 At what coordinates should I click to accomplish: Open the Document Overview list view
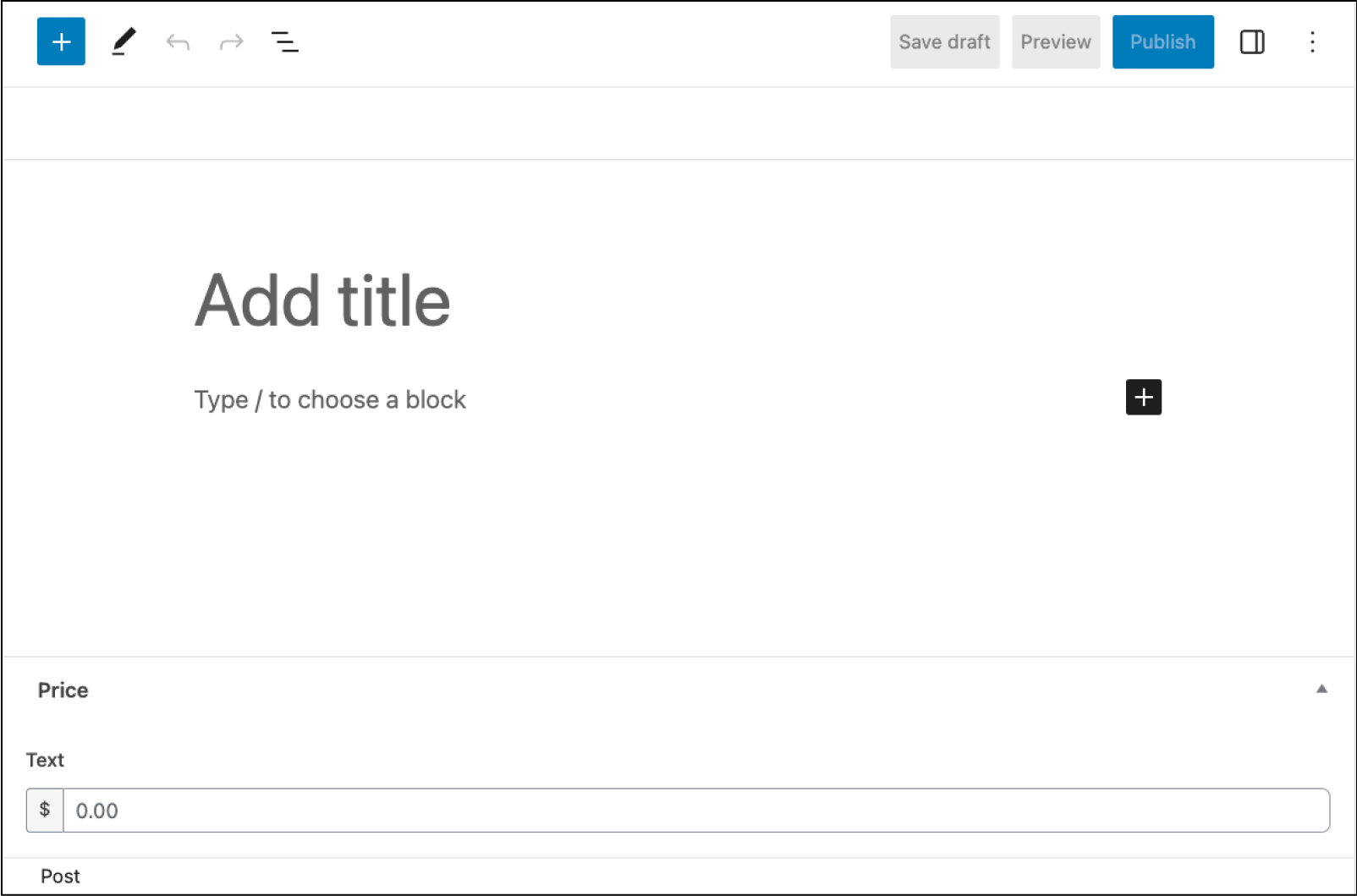[285, 41]
